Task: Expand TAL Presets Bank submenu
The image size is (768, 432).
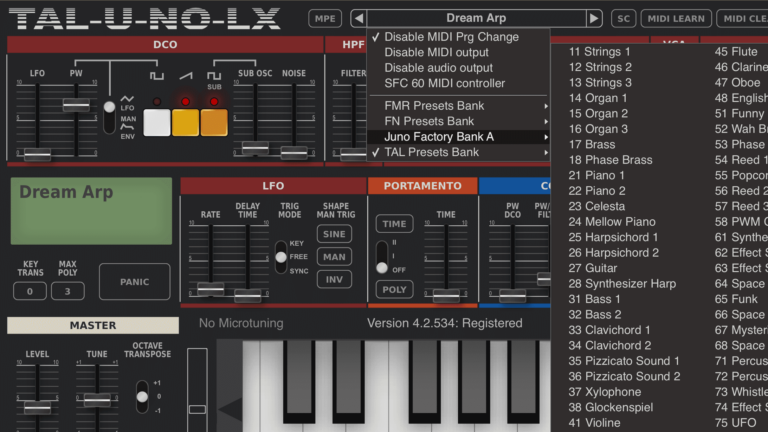Action: [458, 152]
